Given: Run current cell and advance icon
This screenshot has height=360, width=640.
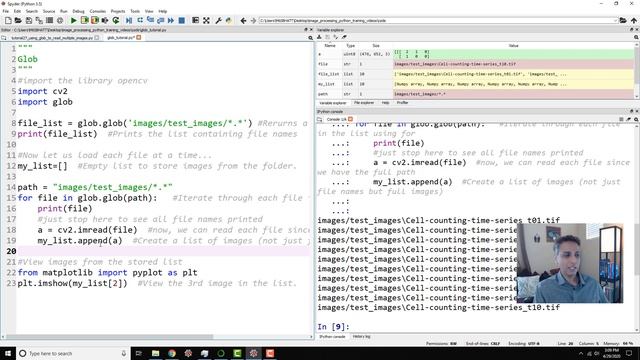Looking at the screenshot, I should [x=95, y=20].
